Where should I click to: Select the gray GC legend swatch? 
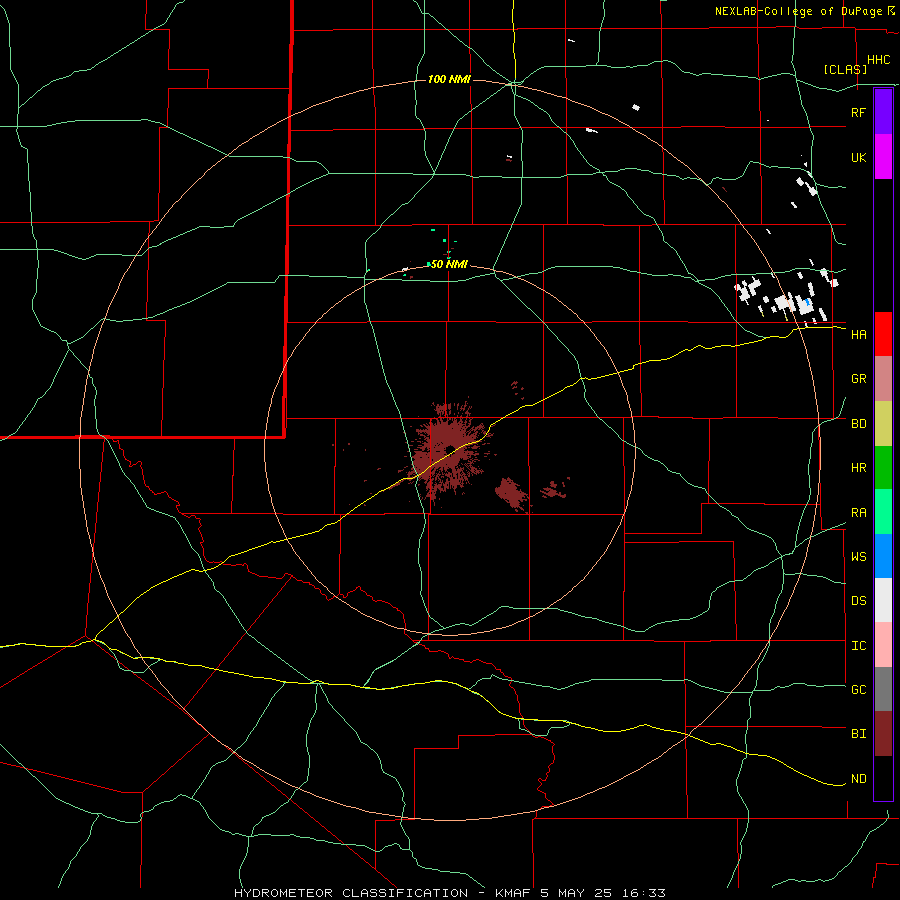pos(883,689)
